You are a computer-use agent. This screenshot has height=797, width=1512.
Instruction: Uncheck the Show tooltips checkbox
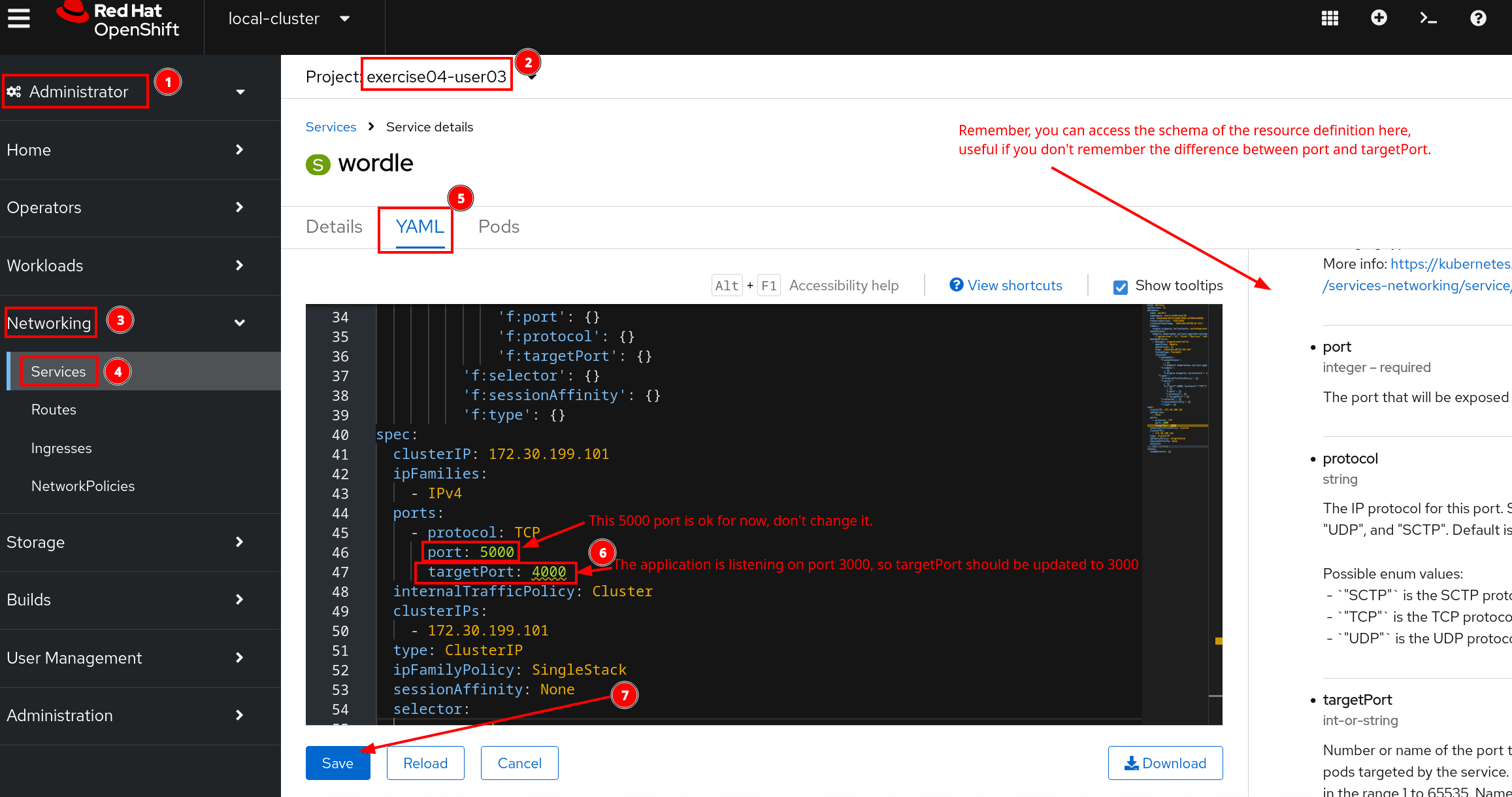pos(1120,287)
